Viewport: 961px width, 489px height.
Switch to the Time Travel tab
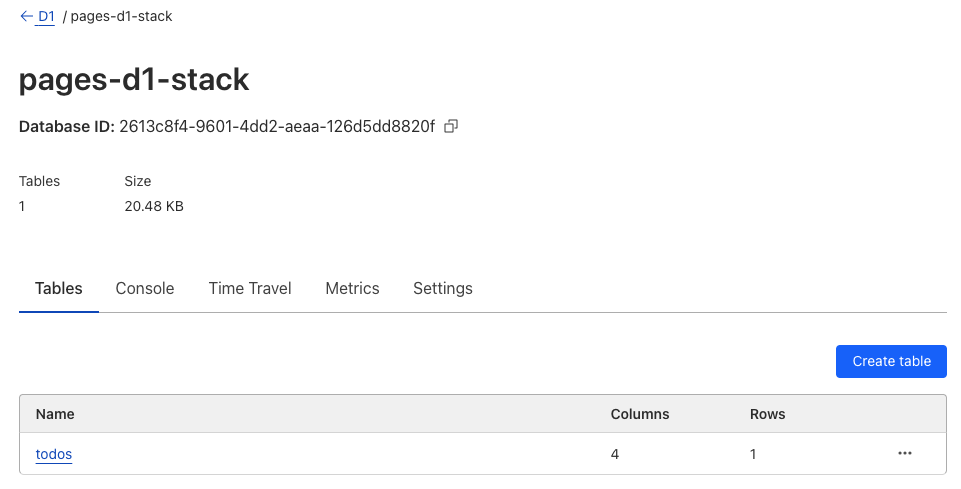click(250, 288)
